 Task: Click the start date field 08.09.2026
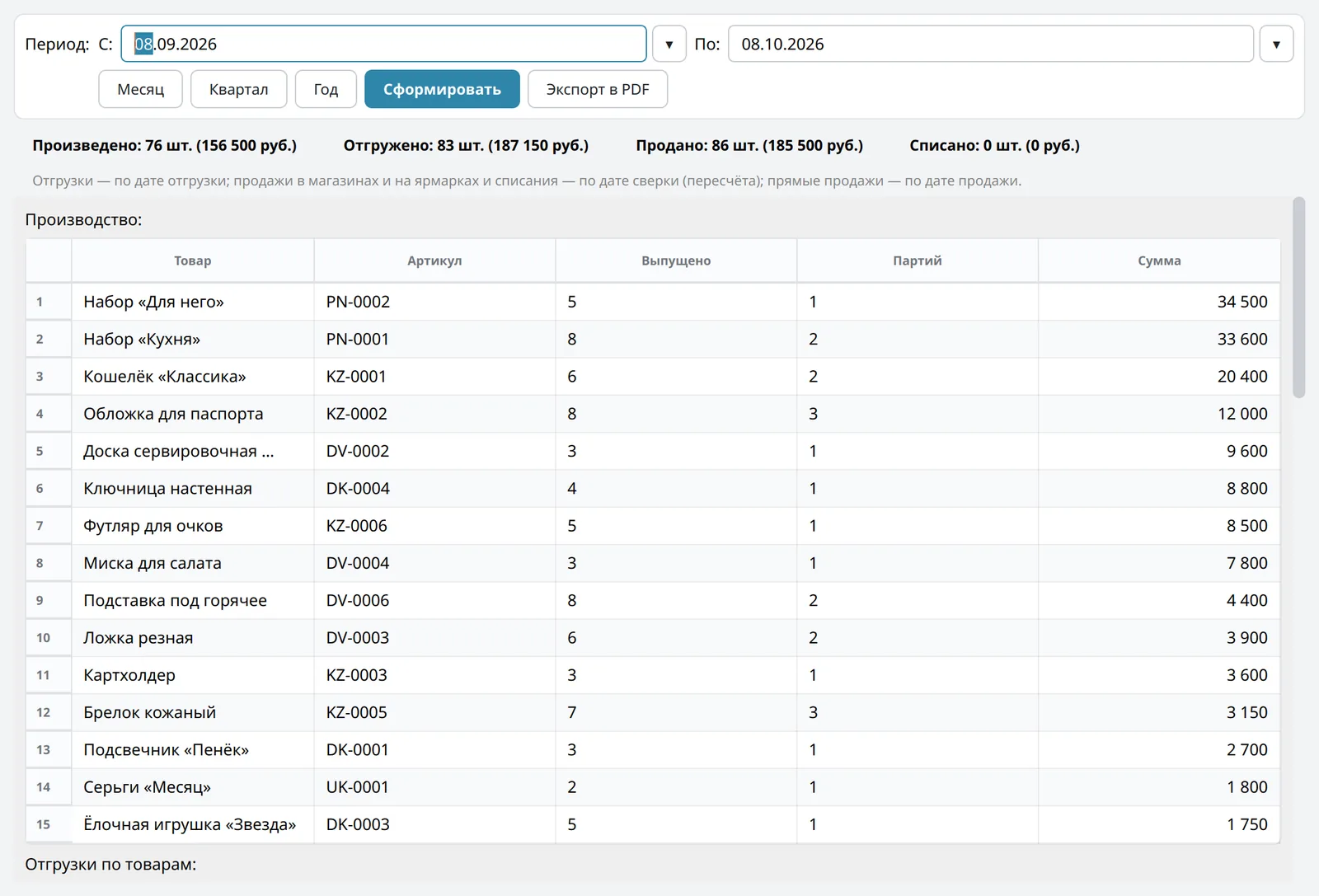pyautogui.click(x=383, y=44)
